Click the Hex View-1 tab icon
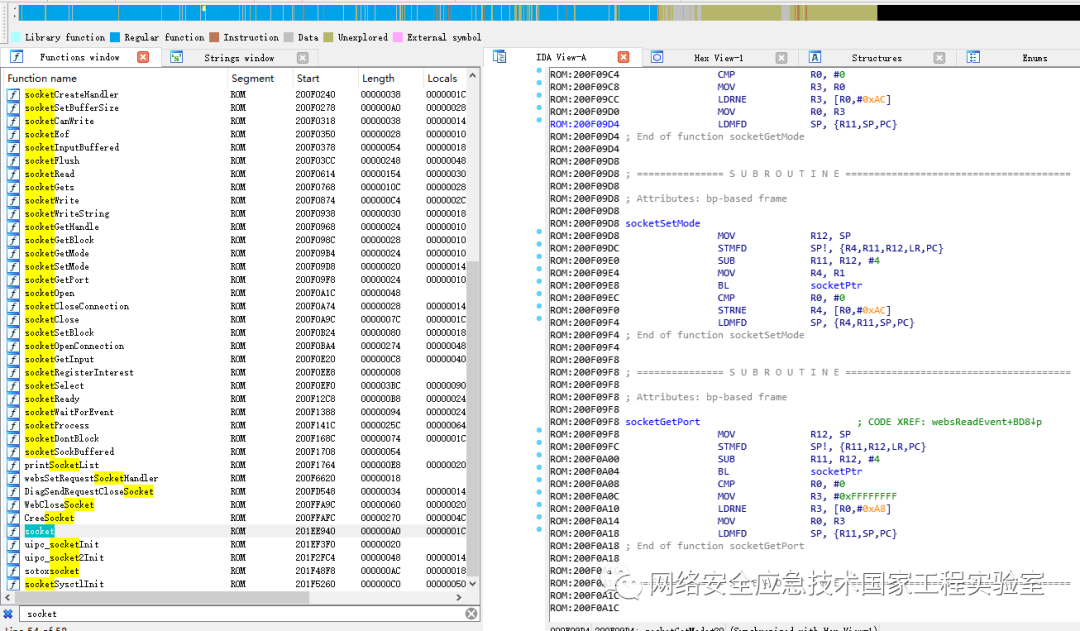The image size is (1080, 631). pyautogui.click(x=657, y=58)
